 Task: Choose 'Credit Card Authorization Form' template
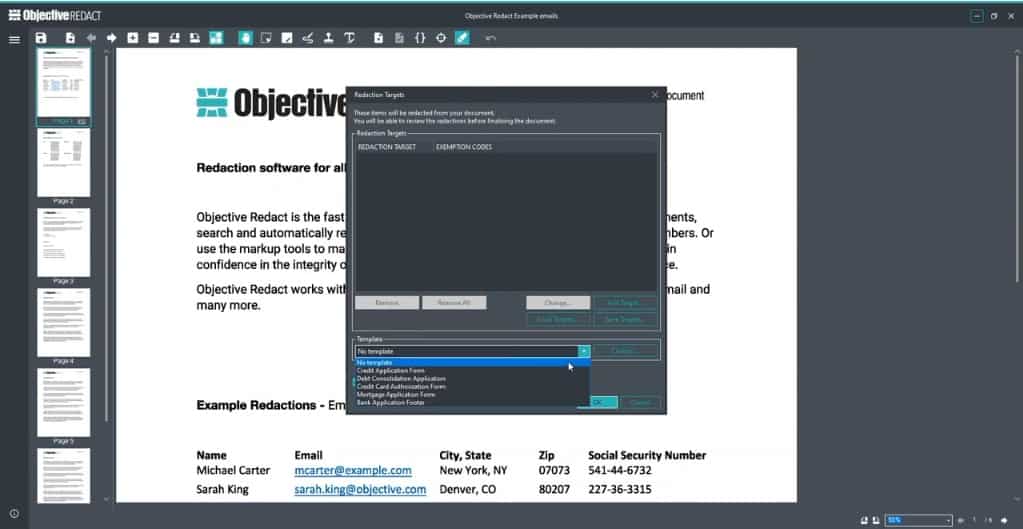472,386
